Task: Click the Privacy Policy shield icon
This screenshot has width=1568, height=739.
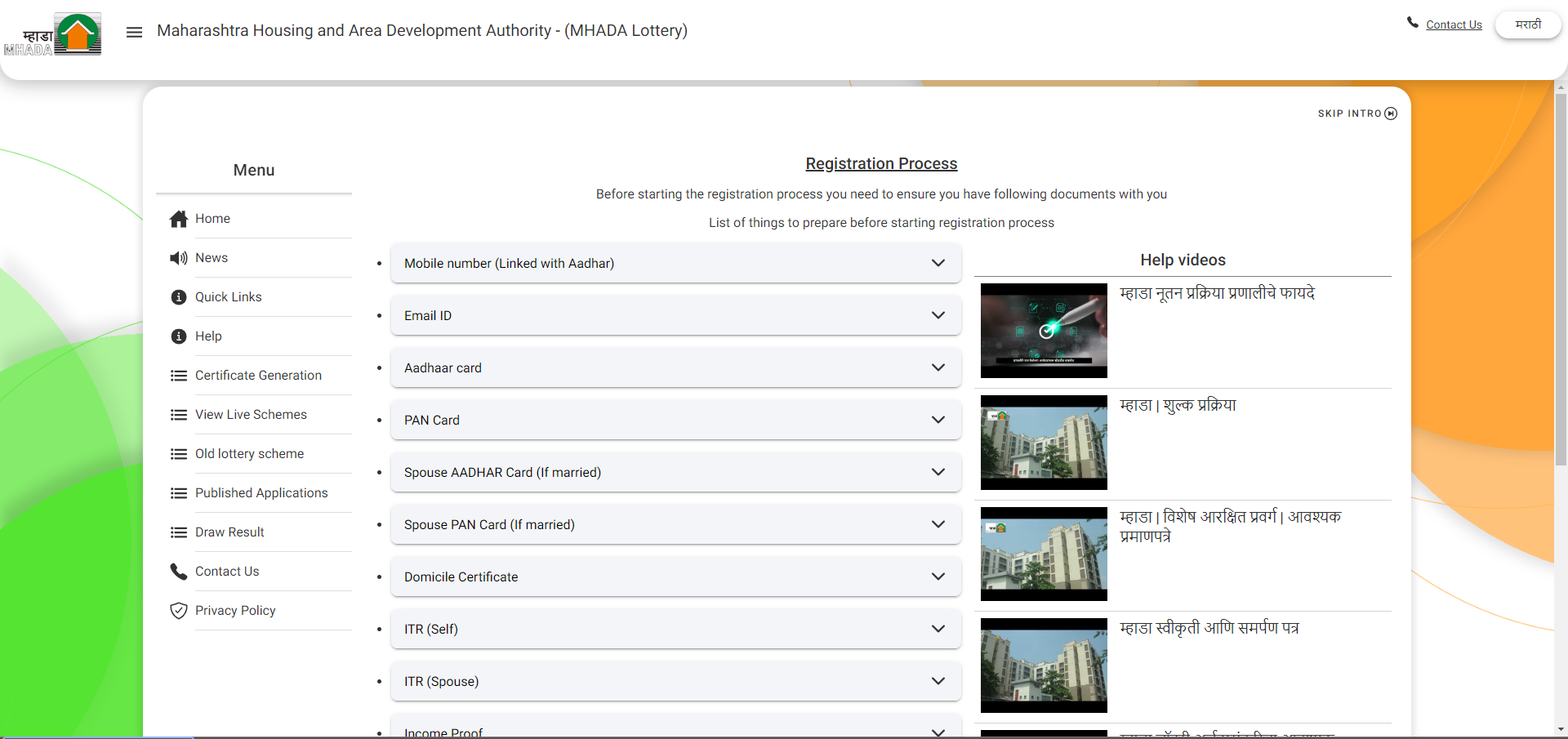Action: pyautogui.click(x=179, y=611)
